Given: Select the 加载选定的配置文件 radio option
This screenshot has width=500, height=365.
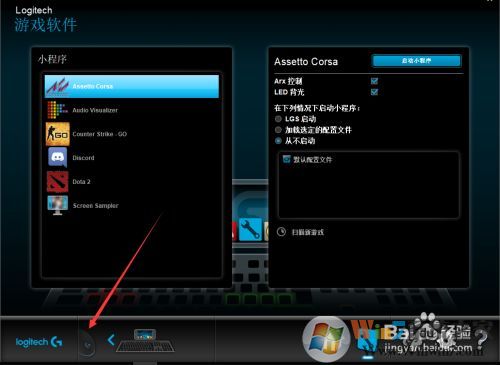Looking at the screenshot, I should point(278,130).
